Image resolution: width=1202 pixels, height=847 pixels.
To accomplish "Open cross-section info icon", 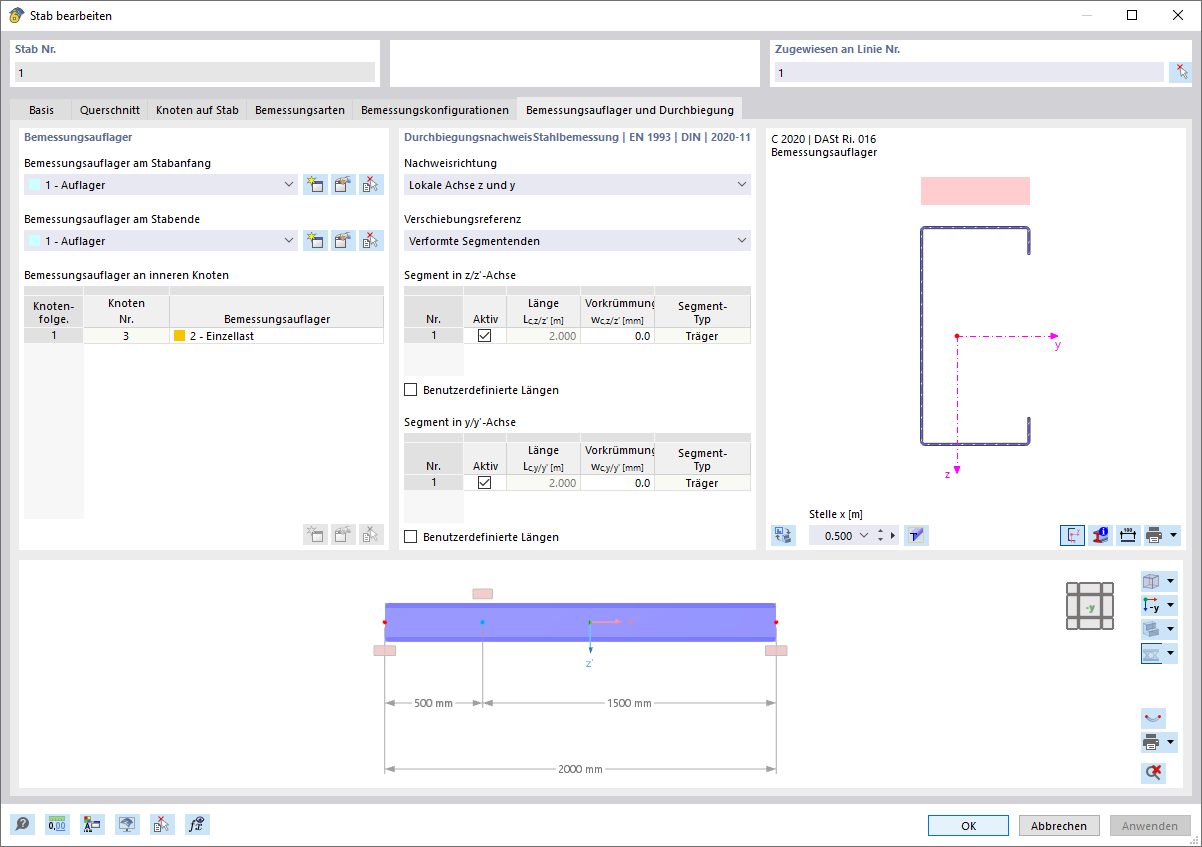I will click(1100, 535).
